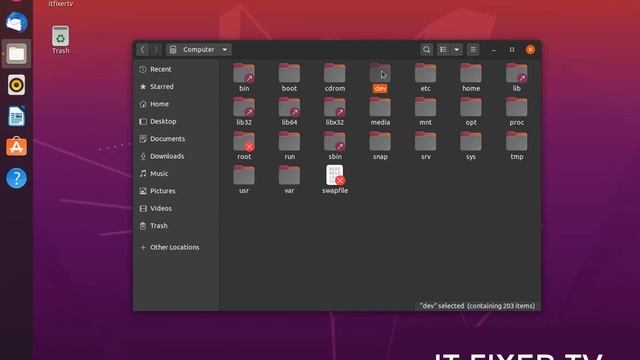Click the Files icon in the dock
640x360 pixels.
tap(16, 53)
